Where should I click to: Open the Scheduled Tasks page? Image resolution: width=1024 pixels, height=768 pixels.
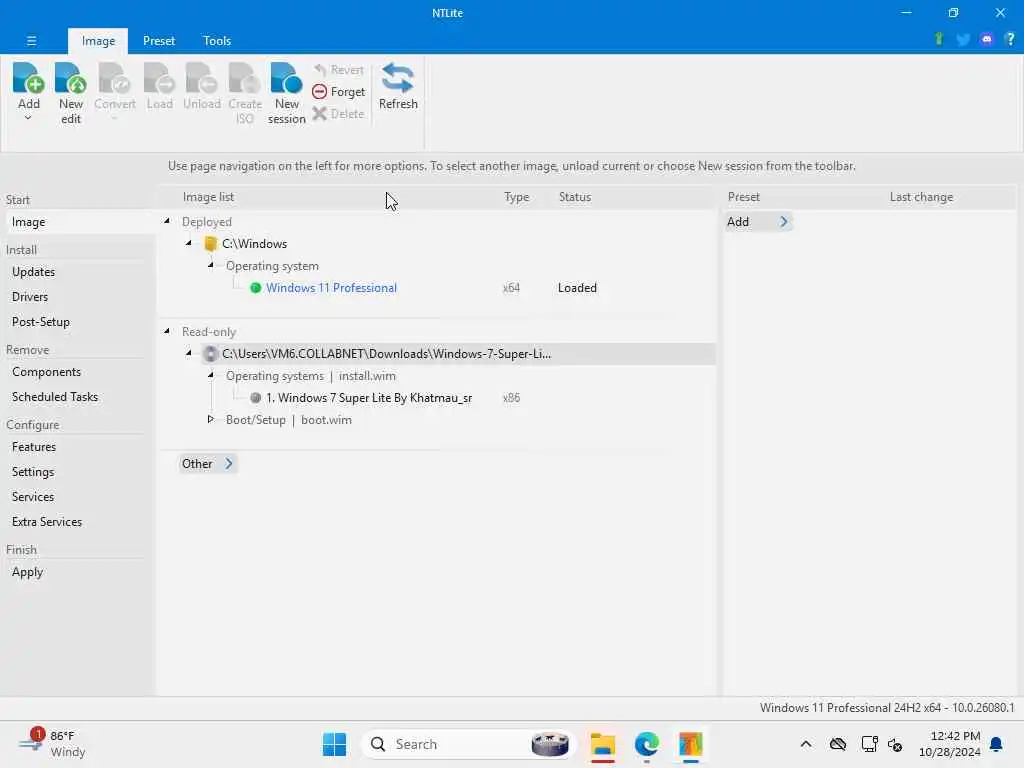pos(55,396)
